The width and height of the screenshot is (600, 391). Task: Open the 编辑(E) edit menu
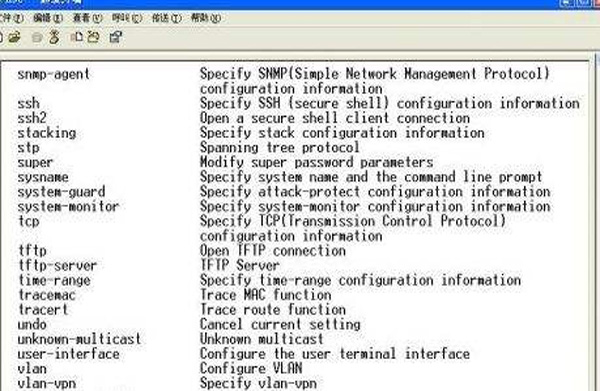coord(48,18)
